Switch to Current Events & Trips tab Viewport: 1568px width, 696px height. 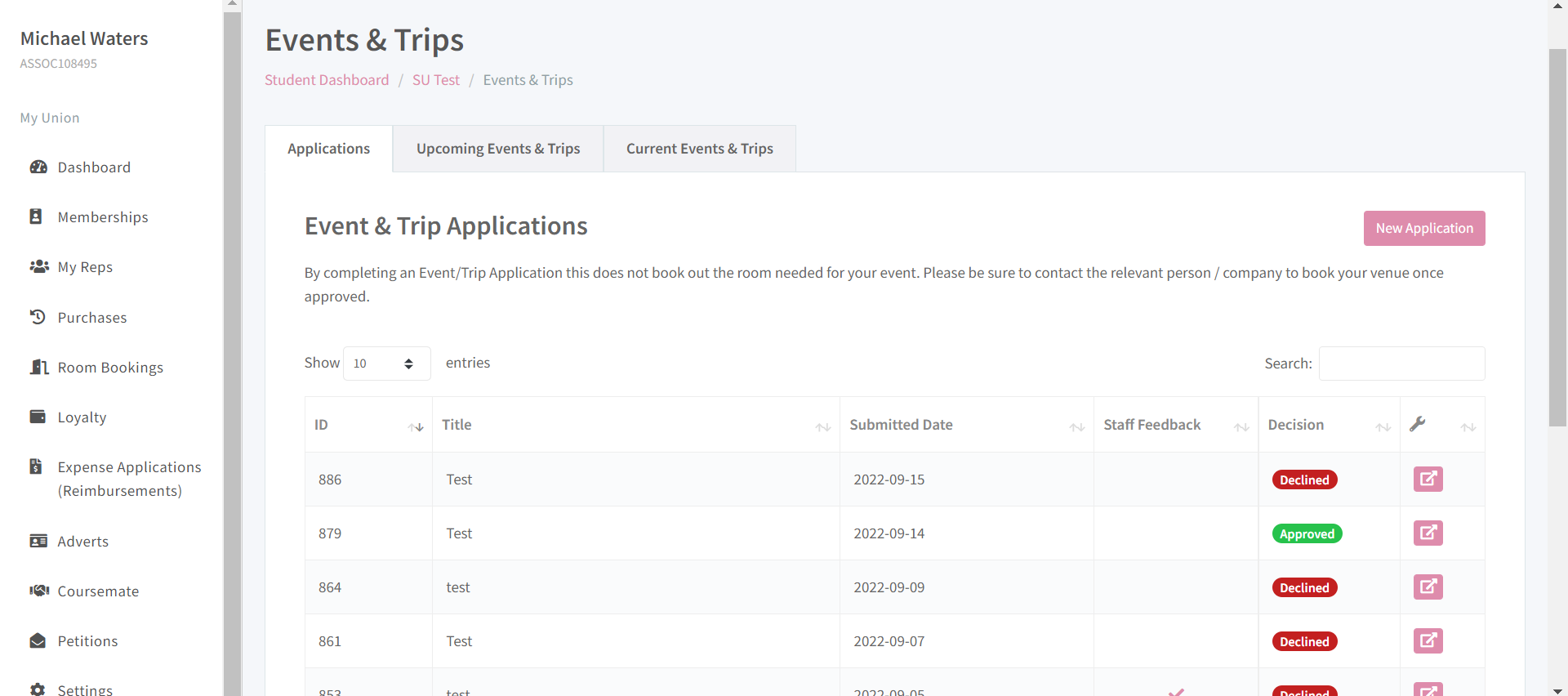tap(699, 149)
